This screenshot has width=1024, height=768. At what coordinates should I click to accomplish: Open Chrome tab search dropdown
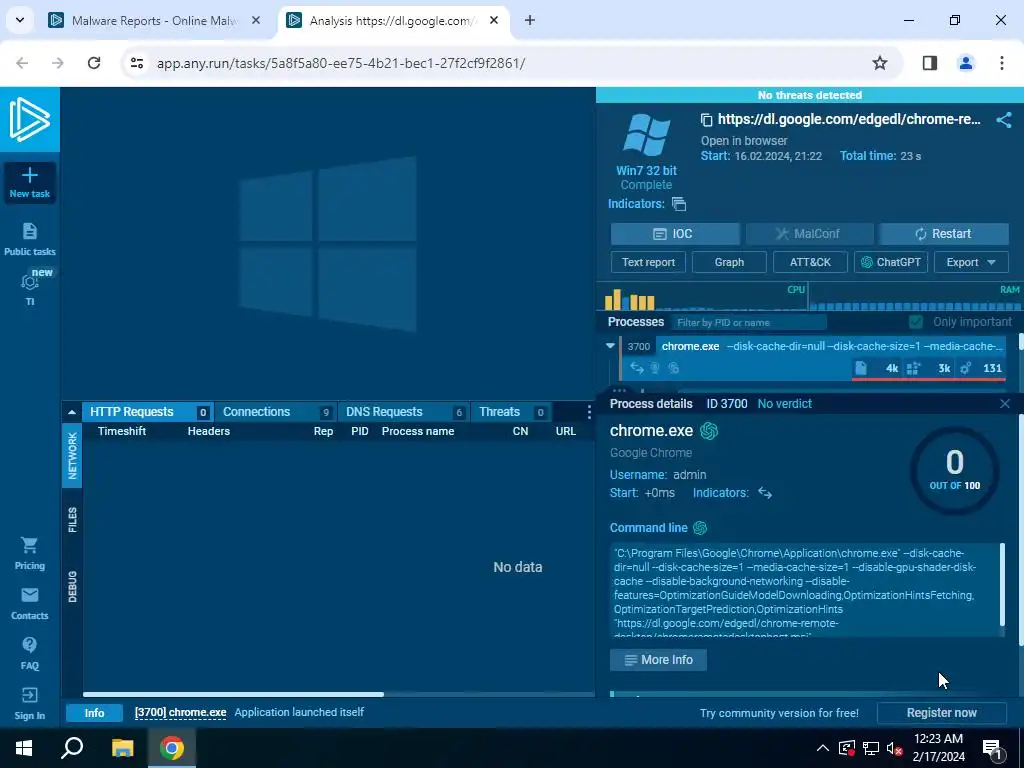20,20
